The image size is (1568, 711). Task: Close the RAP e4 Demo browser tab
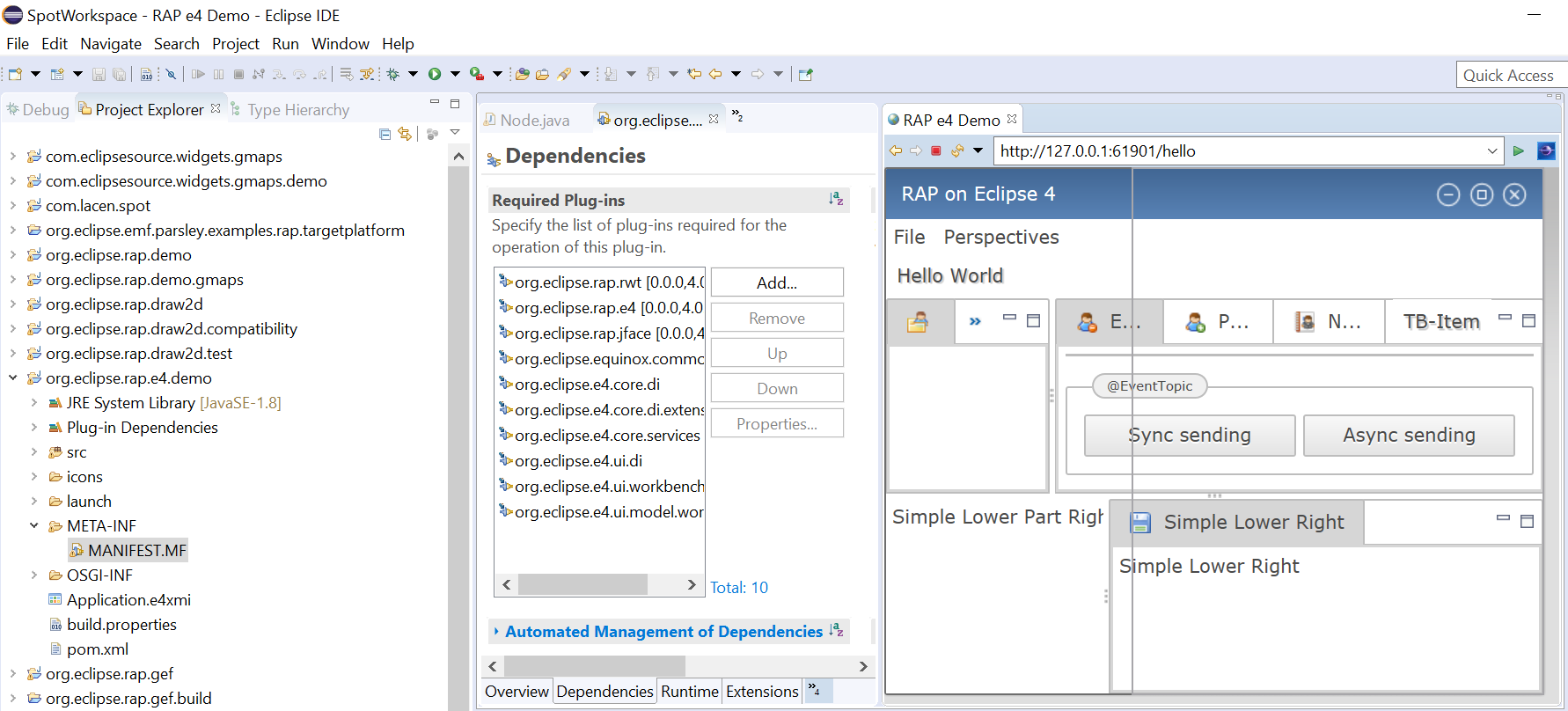pos(1012,120)
